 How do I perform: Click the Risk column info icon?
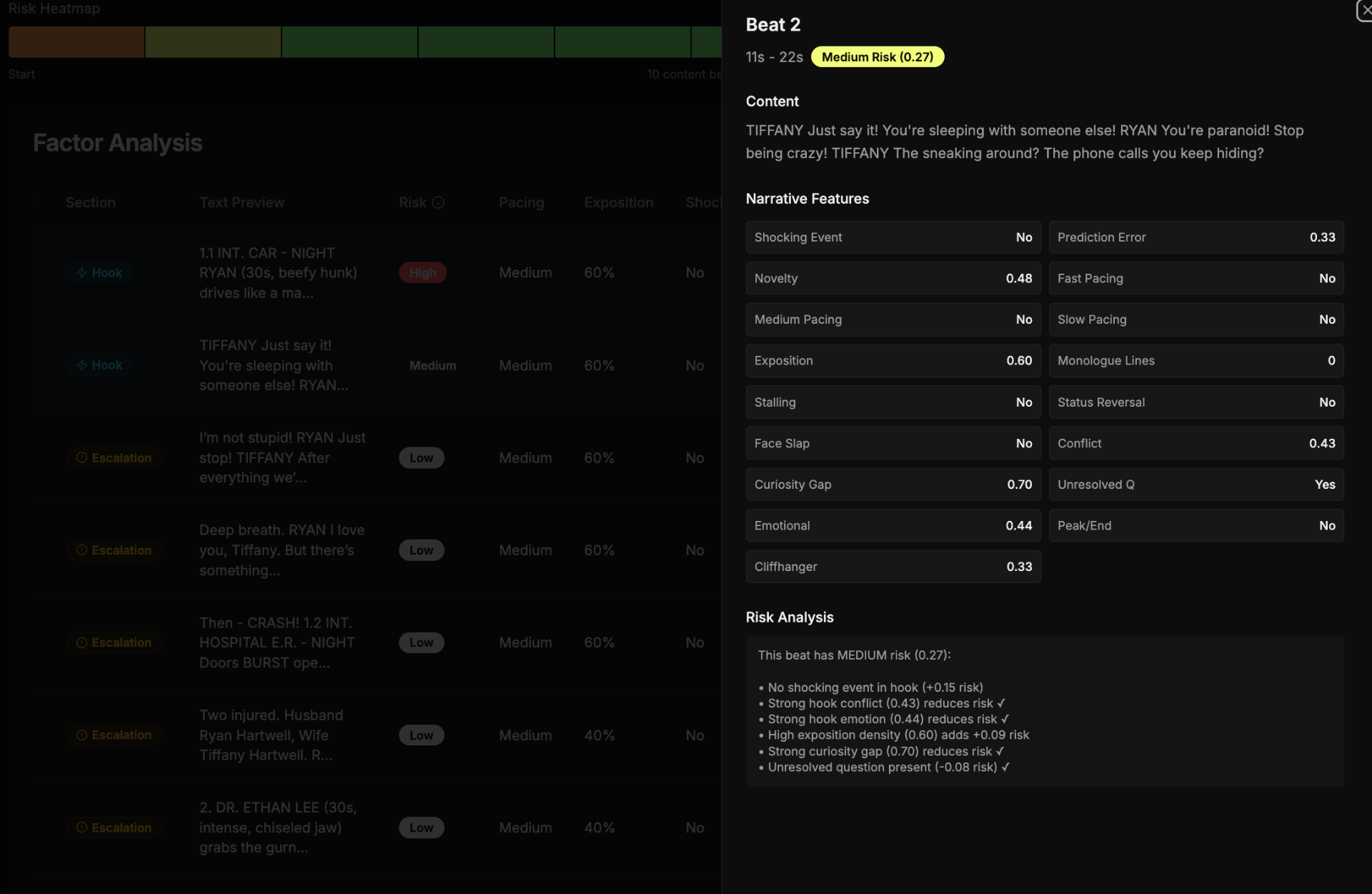(x=439, y=202)
